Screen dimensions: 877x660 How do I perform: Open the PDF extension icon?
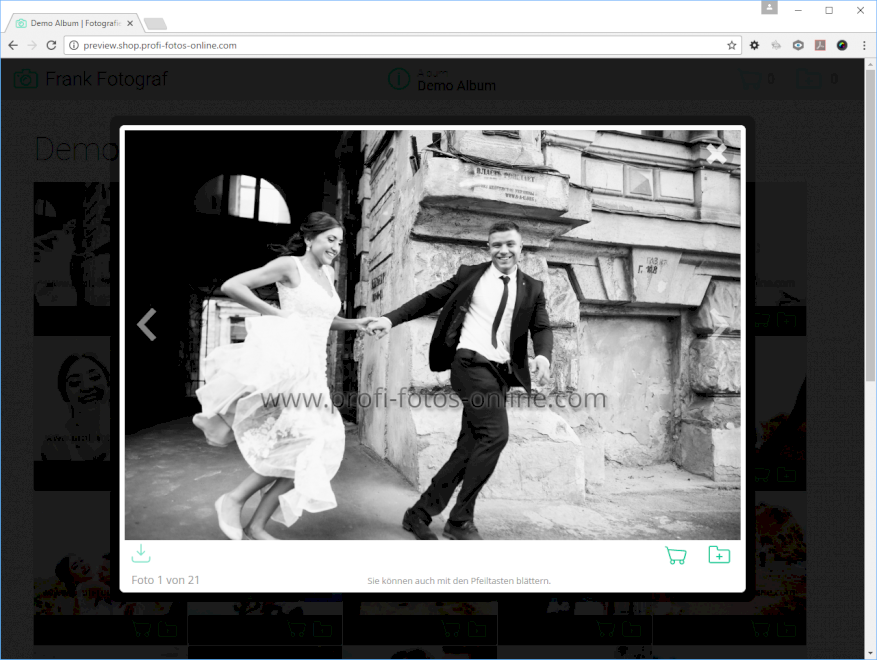(820, 45)
